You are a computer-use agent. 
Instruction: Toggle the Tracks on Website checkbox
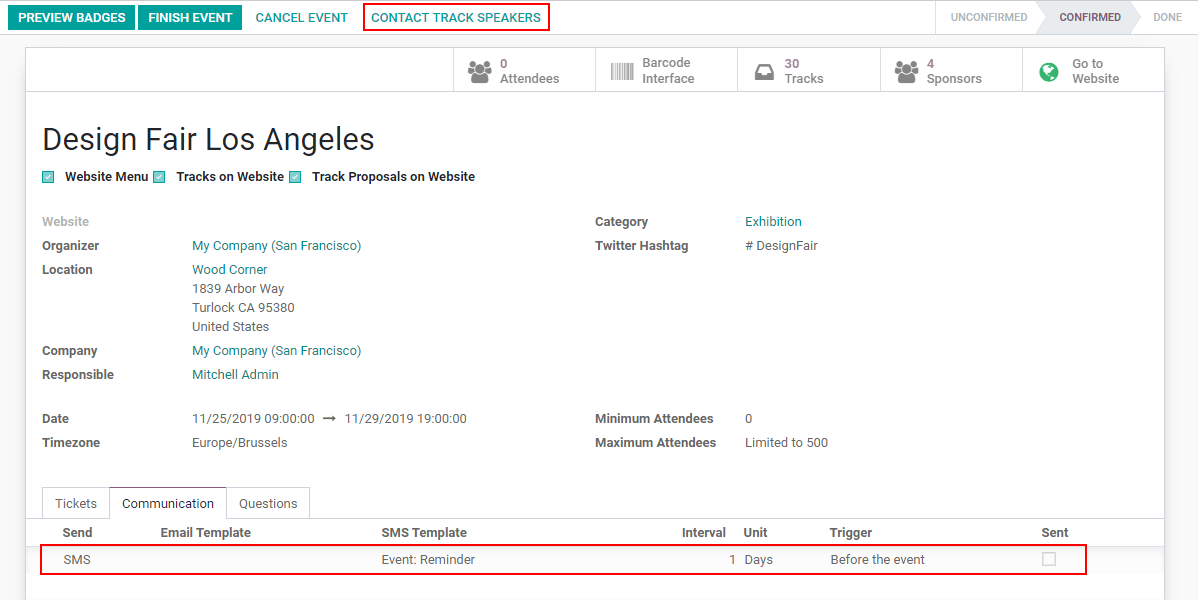pyautogui.click(x=159, y=178)
